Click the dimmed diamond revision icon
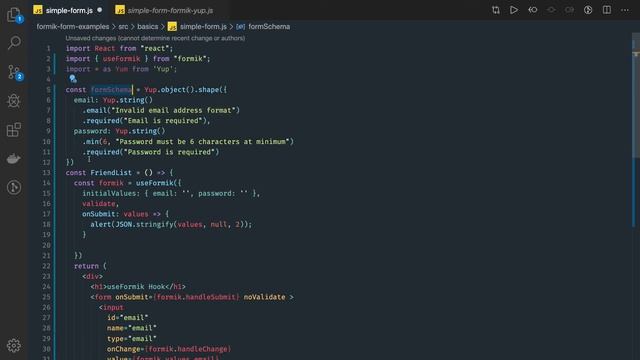 (x=551, y=10)
